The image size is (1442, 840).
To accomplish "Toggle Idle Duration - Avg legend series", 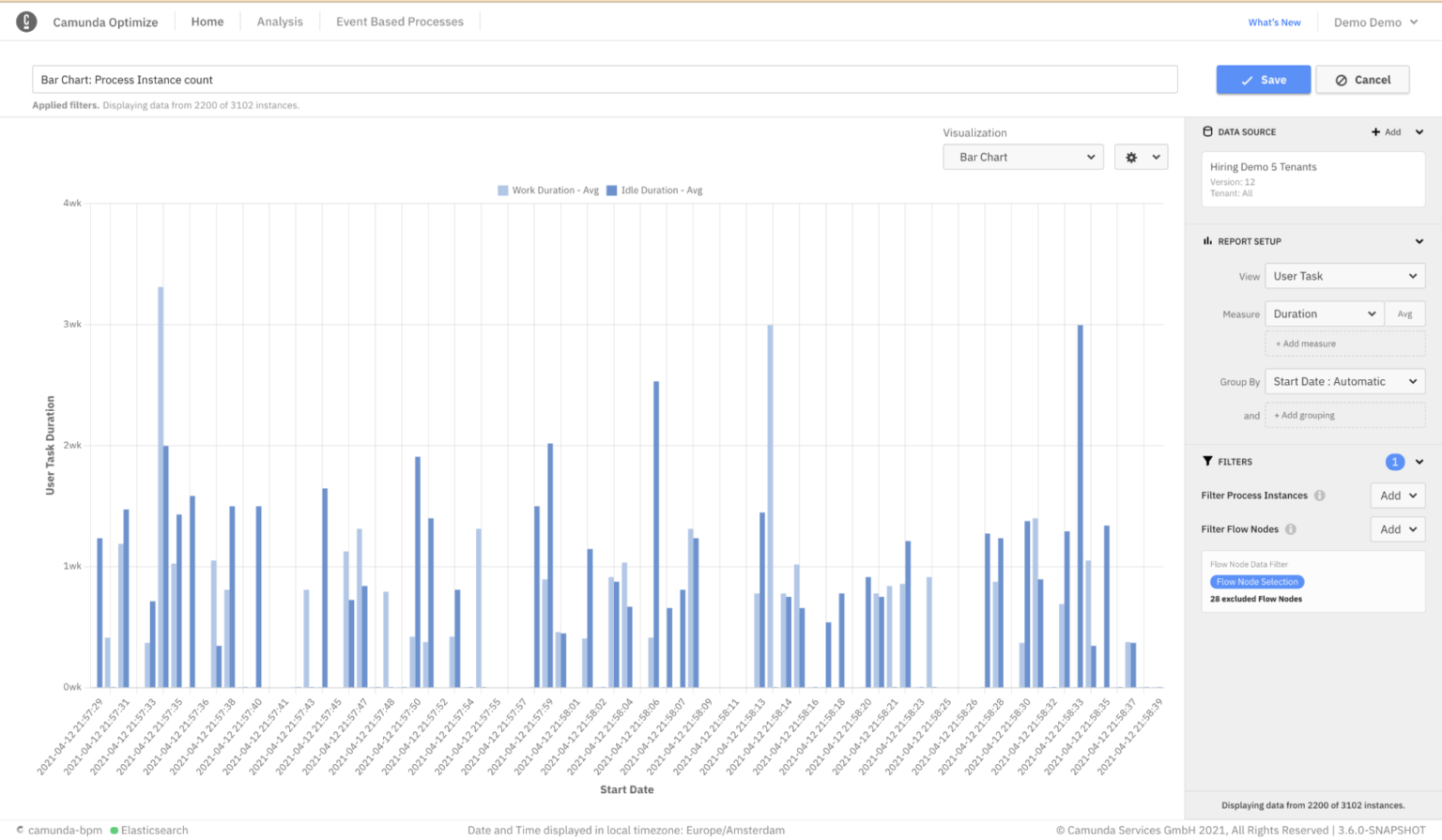I will 654,191.
